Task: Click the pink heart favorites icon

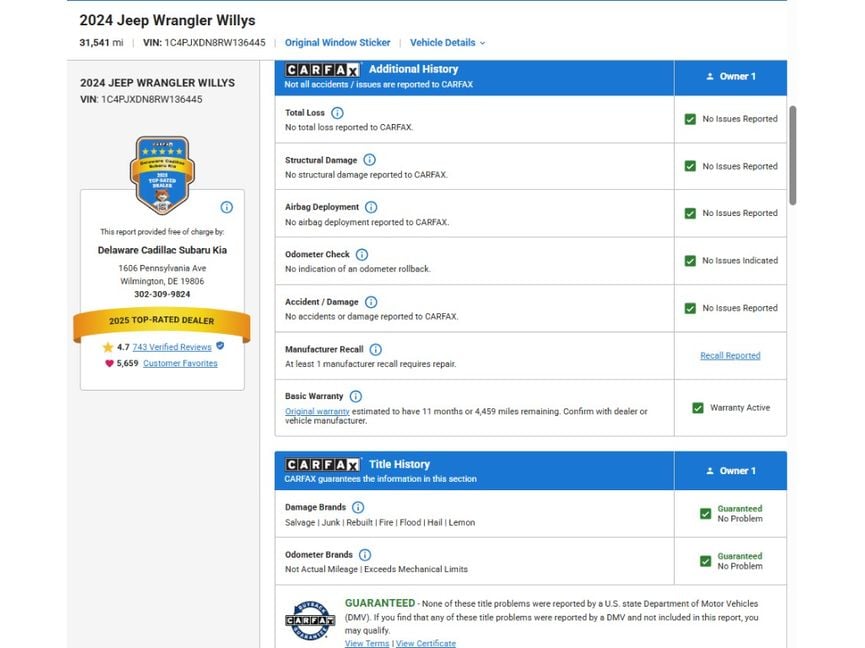Action: 109,363
